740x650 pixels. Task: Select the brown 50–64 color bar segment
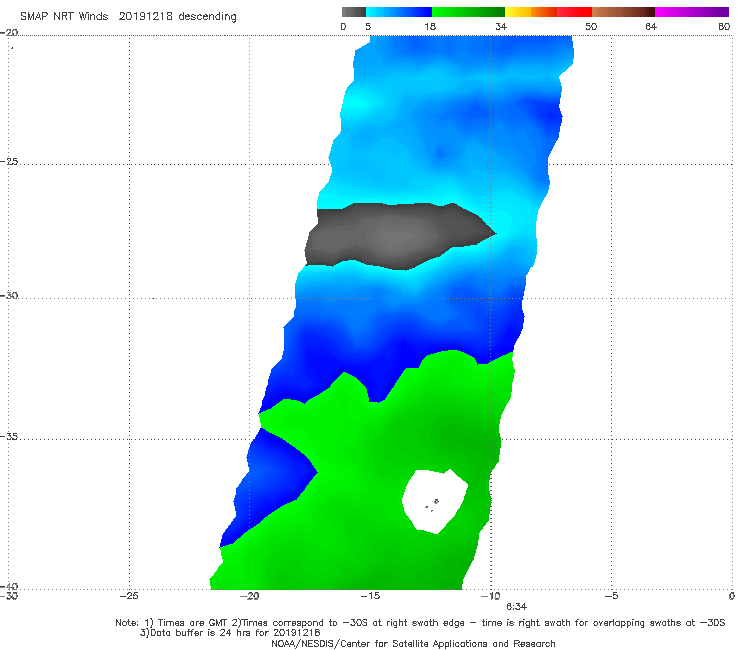click(623, 12)
